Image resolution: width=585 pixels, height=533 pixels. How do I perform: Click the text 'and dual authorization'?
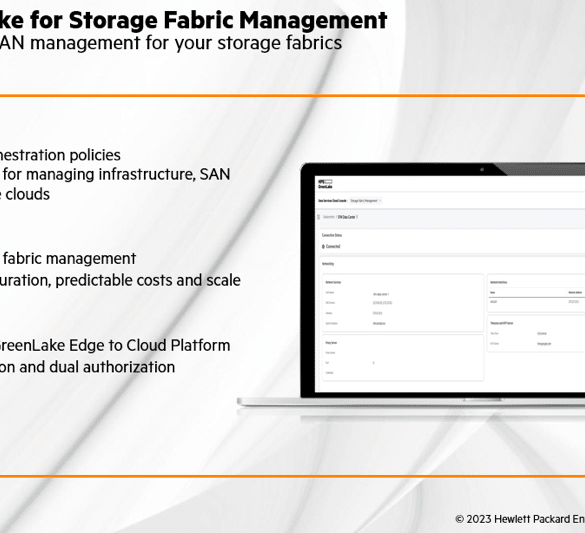(x=97, y=367)
